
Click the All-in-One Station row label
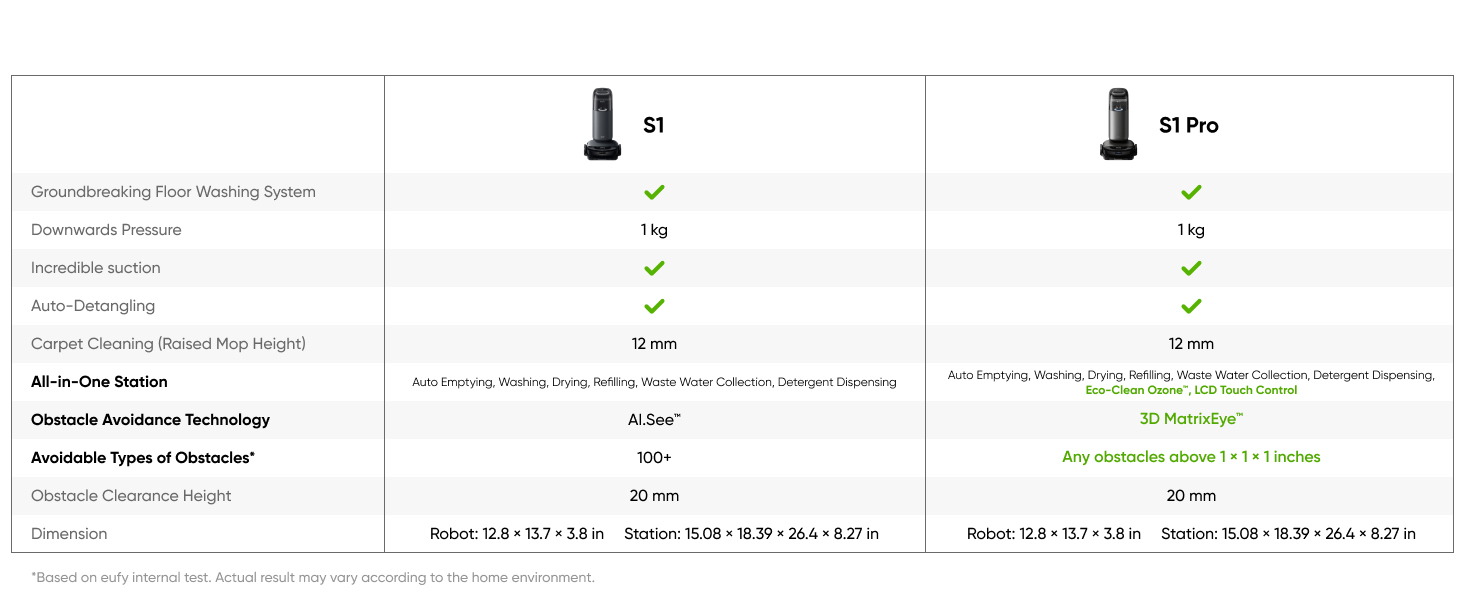point(99,382)
